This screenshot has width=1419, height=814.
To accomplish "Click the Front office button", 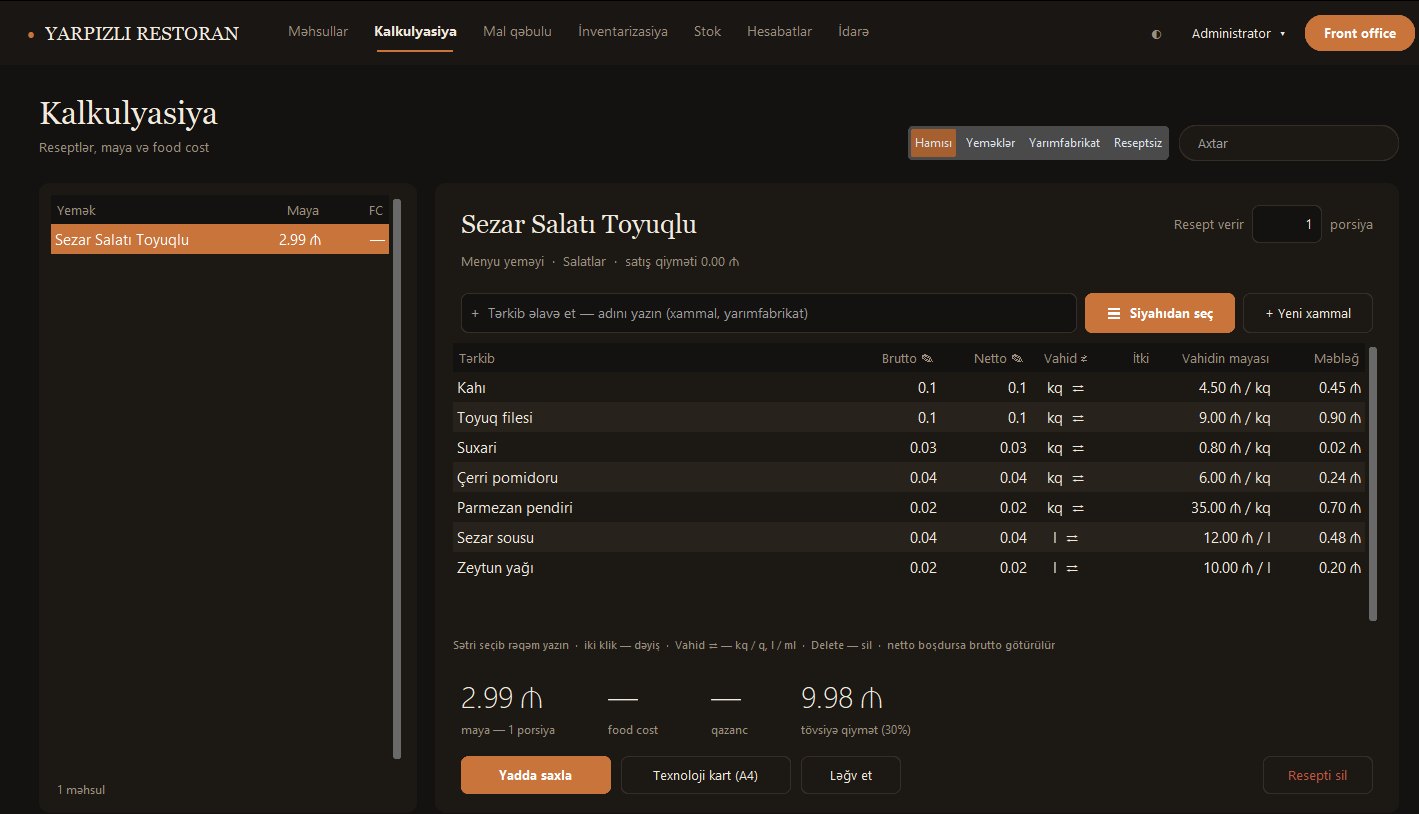I will coord(1360,33).
